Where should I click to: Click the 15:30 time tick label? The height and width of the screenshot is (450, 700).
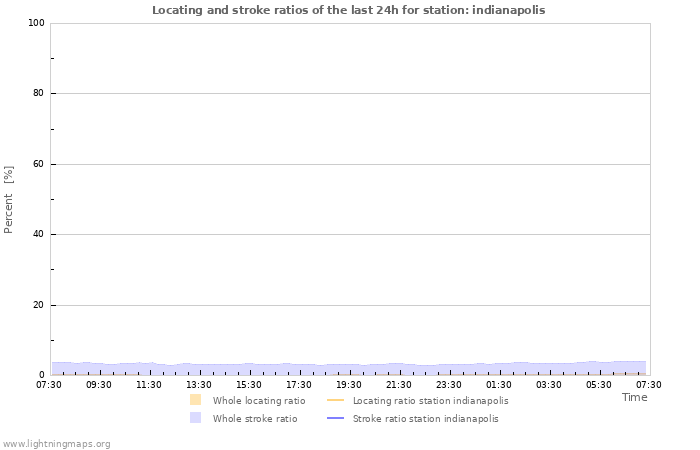click(x=249, y=385)
